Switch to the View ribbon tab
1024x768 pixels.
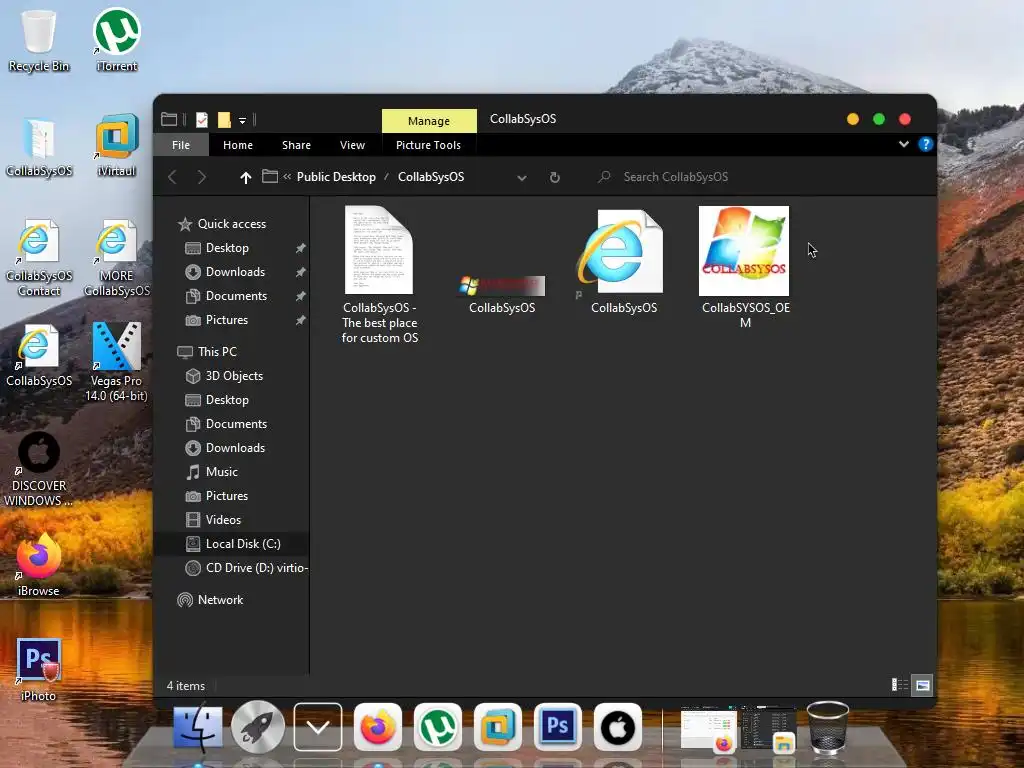[x=353, y=145]
